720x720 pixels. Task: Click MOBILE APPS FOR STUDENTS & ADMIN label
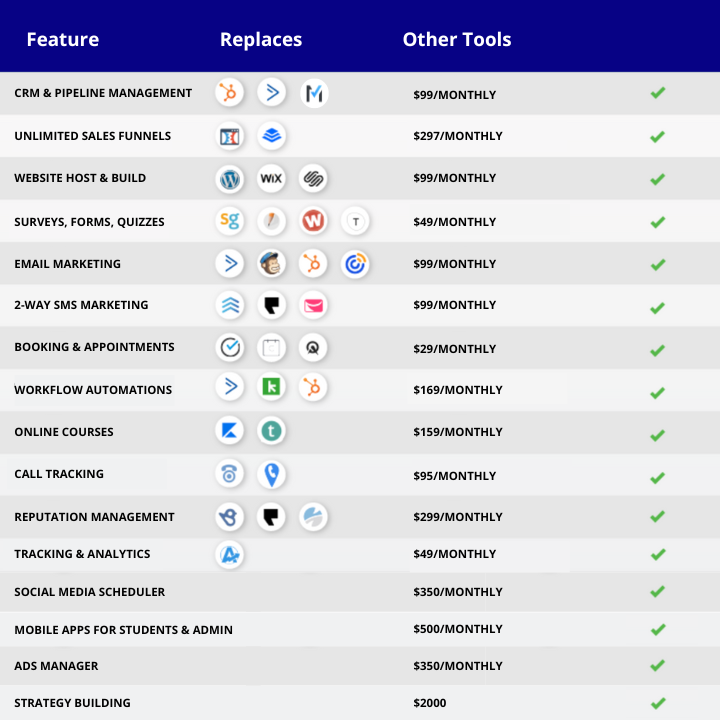124,630
